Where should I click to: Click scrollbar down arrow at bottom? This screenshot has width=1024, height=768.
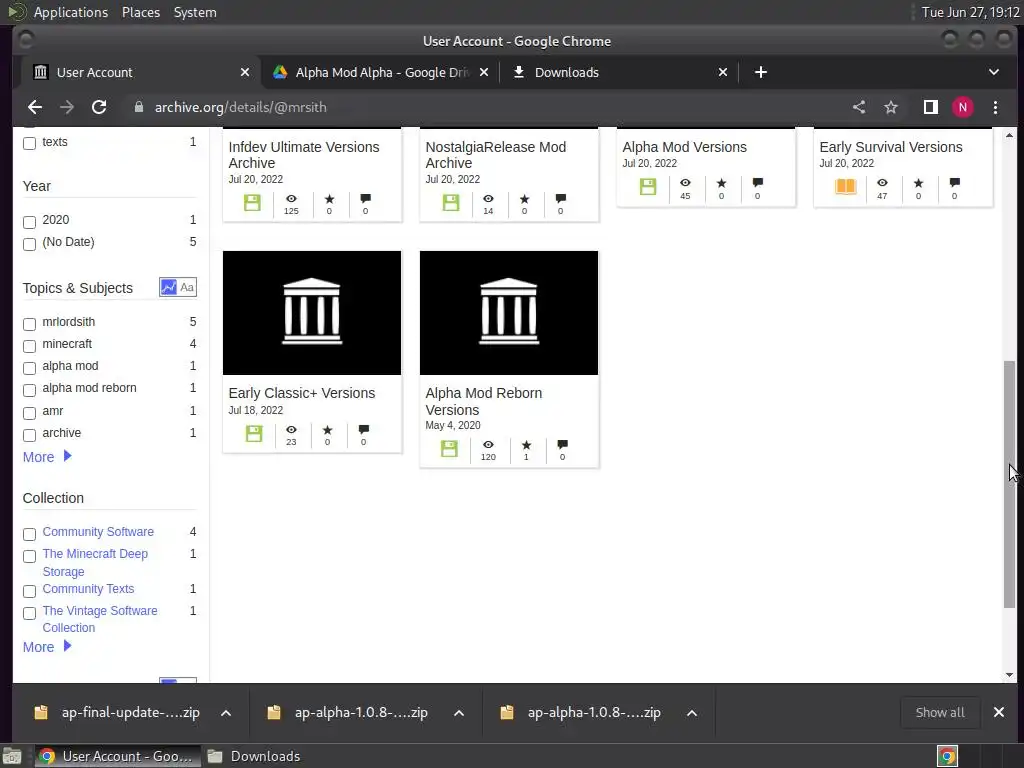1010,675
